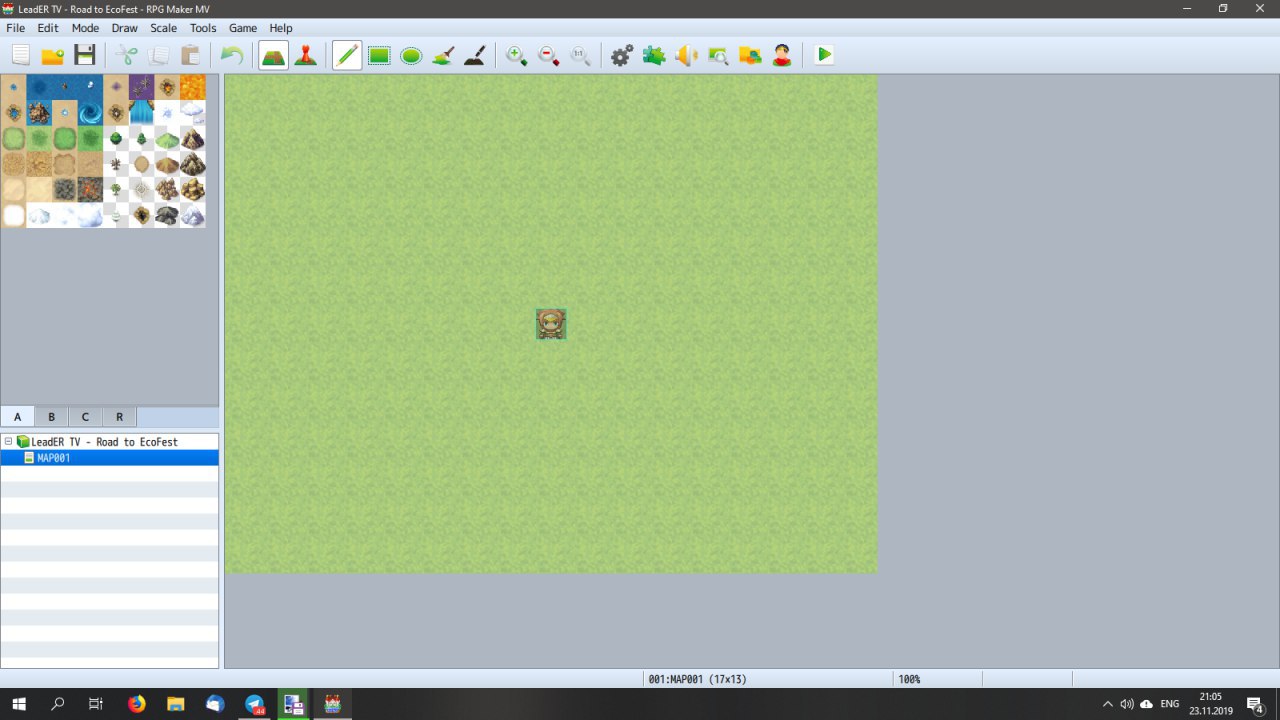Select the Shadow Pen tool
The image size is (1280, 720).
(475, 55)
